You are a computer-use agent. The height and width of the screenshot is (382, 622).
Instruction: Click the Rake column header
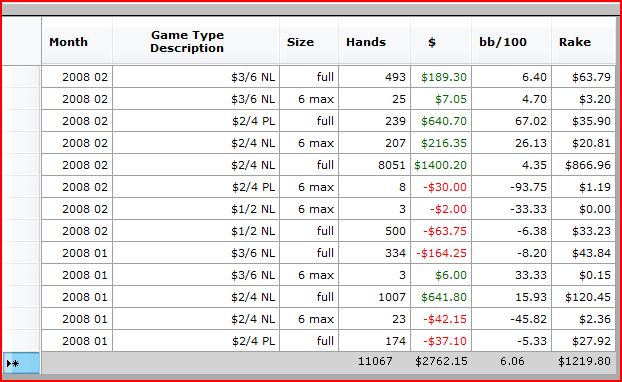pos(584,41)
